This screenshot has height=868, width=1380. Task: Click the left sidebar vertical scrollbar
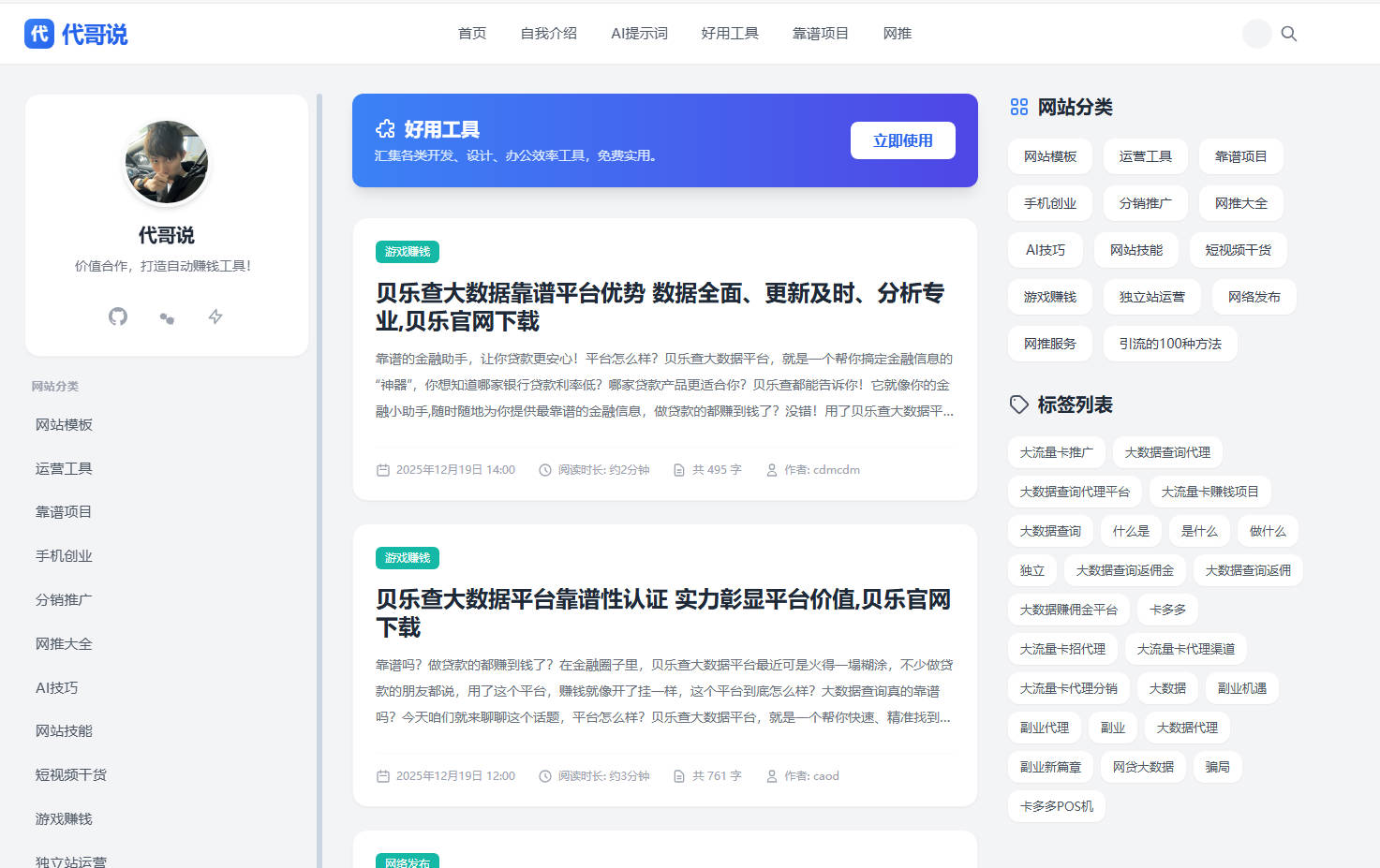point(319,468)
